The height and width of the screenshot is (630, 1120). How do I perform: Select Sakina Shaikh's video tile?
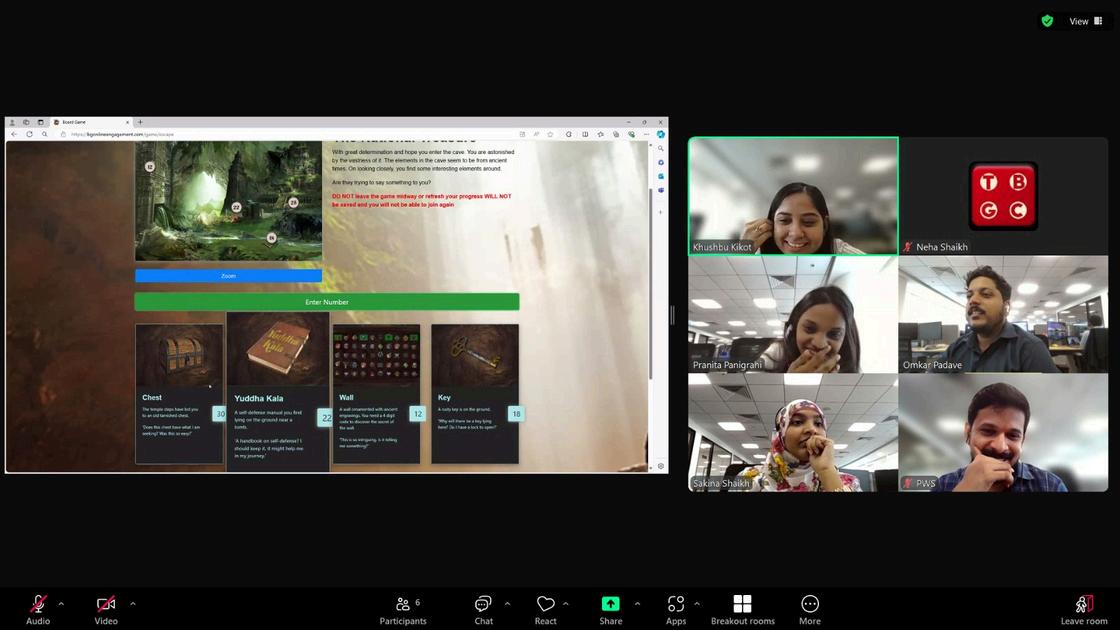[x=793, y=433]
